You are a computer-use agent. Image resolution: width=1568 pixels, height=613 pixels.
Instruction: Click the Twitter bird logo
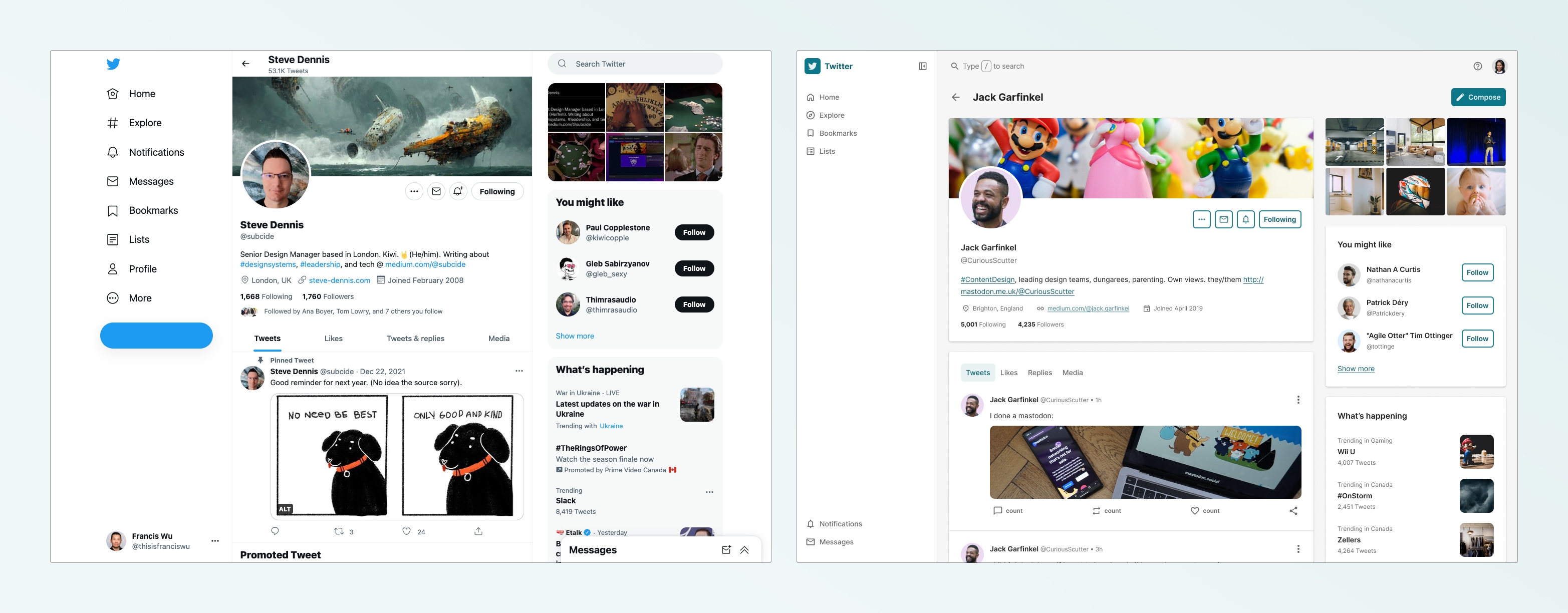[x=114, y=63]
